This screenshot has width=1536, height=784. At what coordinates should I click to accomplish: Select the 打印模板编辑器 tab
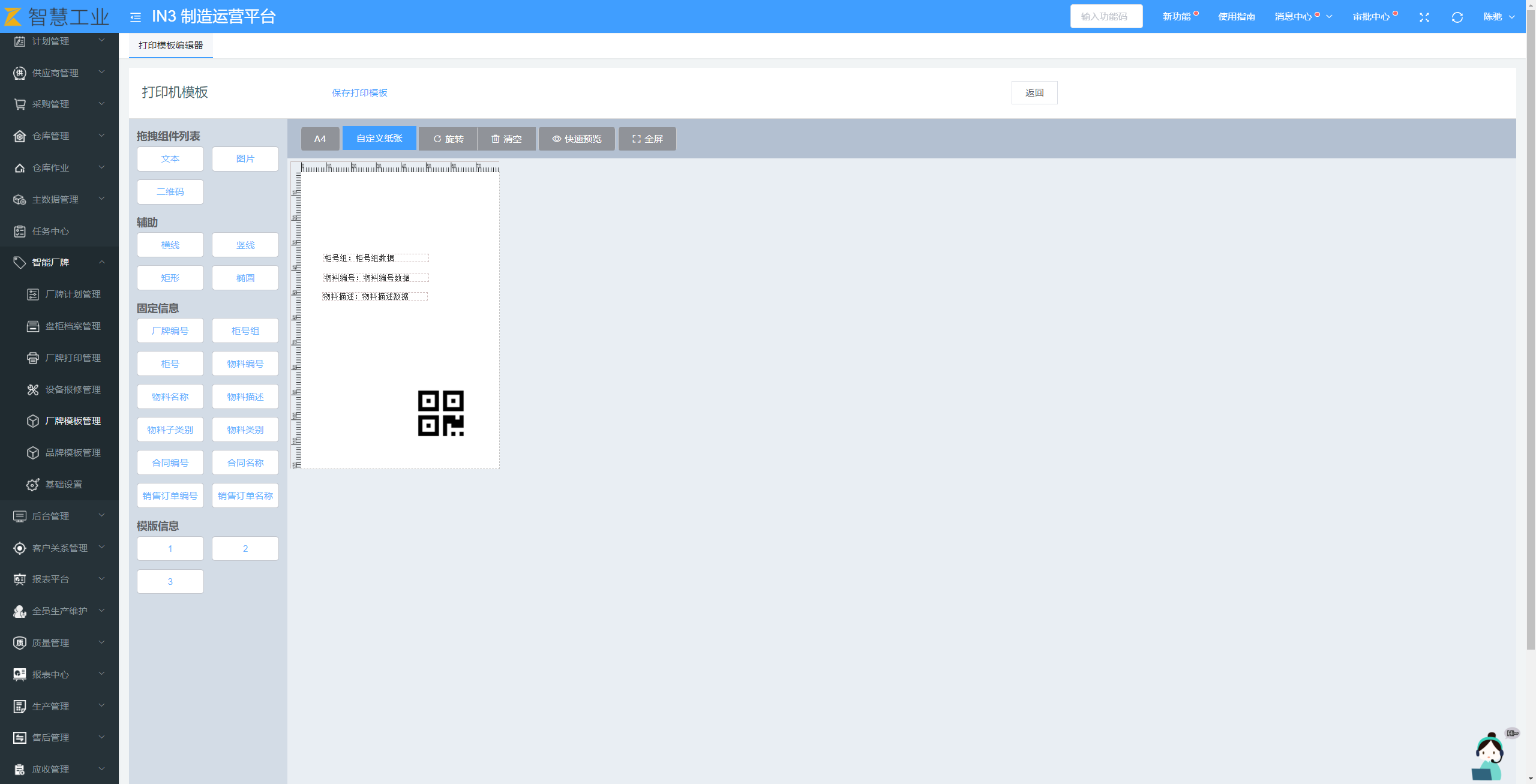tap(170, 46)
